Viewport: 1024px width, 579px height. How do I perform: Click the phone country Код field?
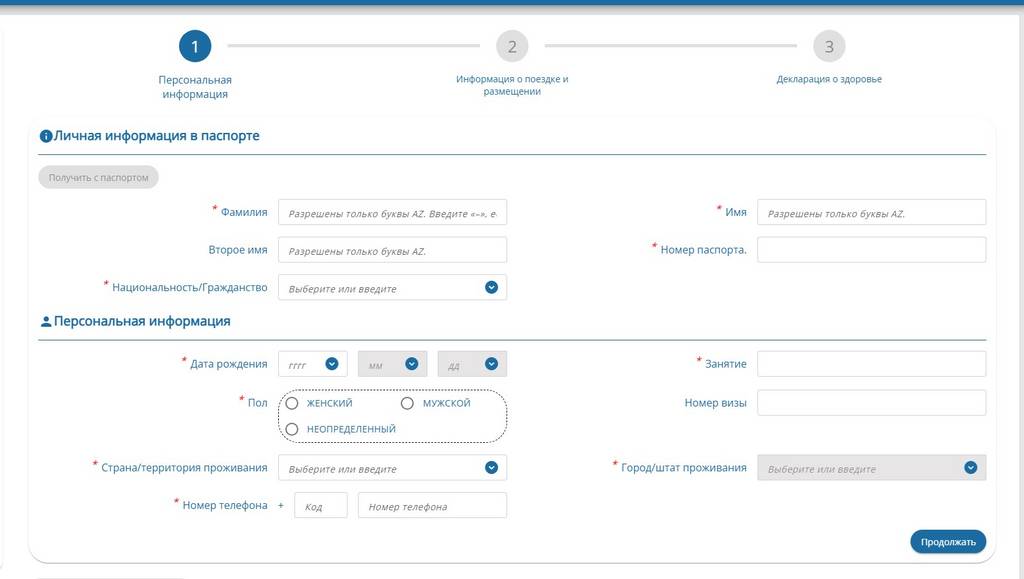pos(320,506)
